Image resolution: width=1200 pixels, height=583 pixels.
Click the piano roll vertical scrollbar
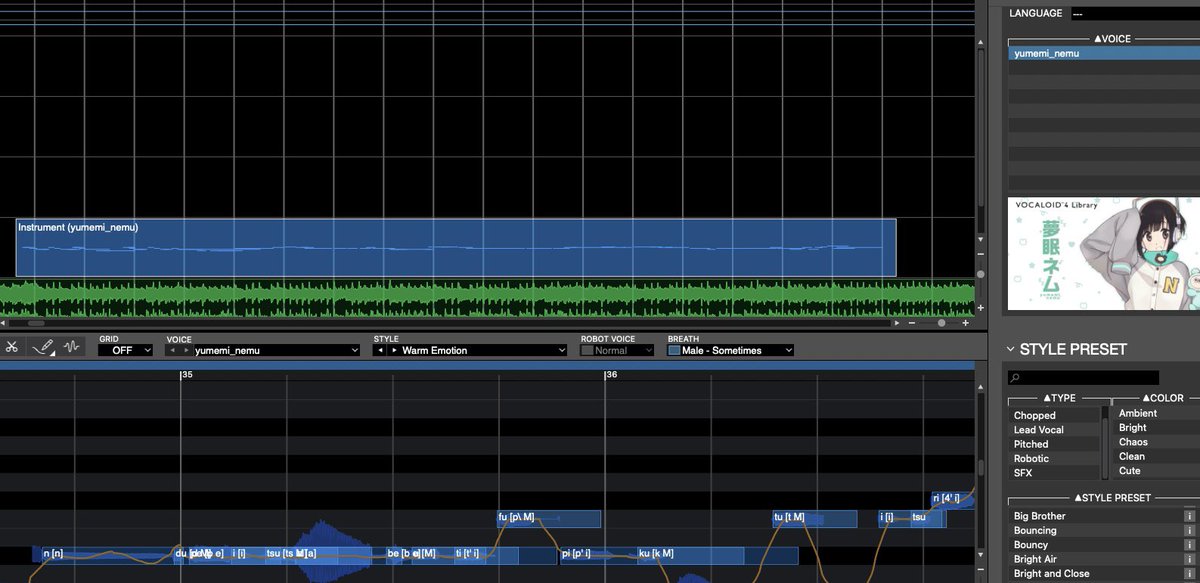(980, 470)
